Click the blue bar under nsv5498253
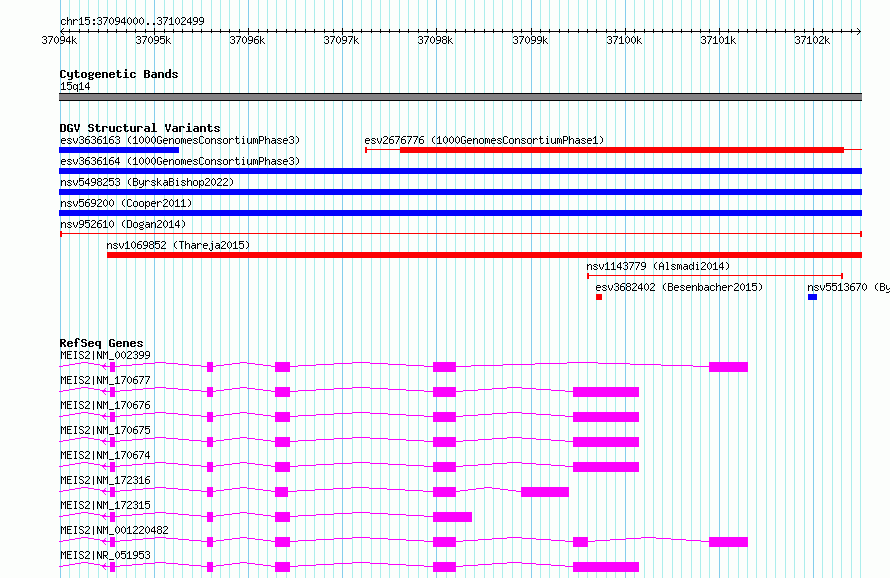Image resolution: width=890 pixels, height=578 pixels. click(460, 192)
